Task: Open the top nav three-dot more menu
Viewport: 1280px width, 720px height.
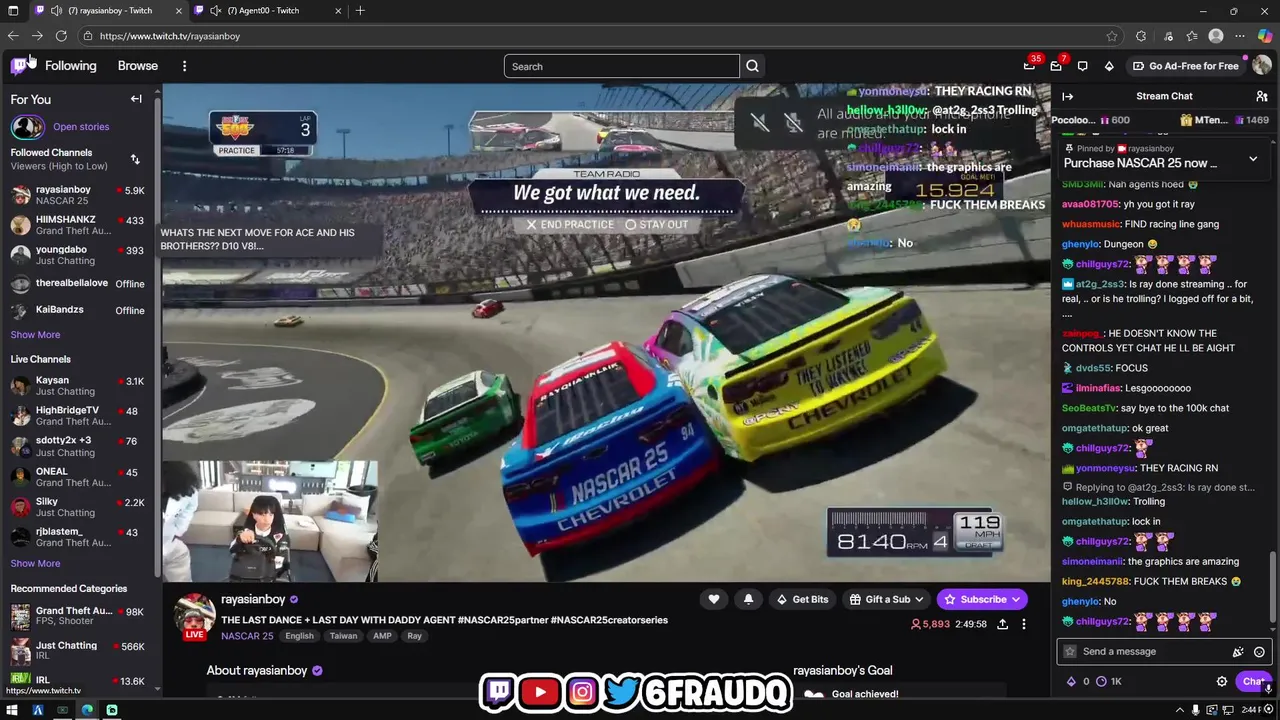Action: (184, 66)
